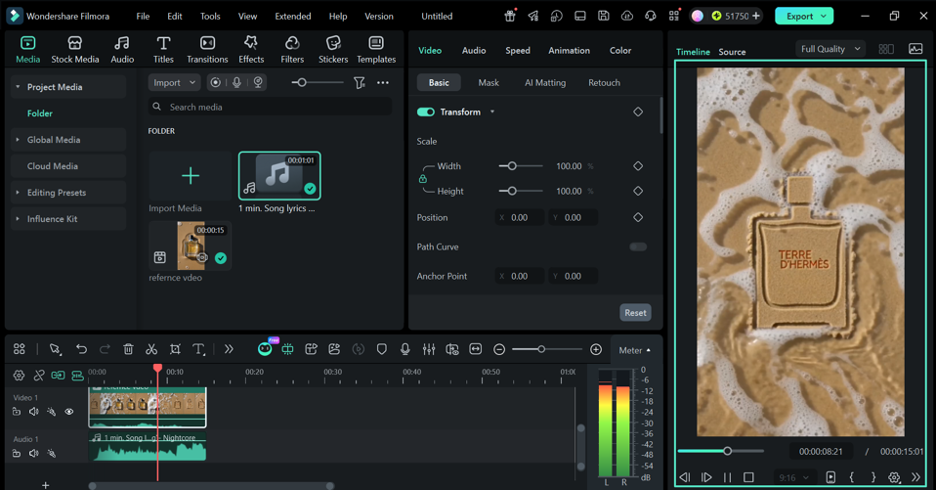Image resolution: width=936 pixels, height=490 pixels.
Task: Expand the Global Media section
Action: (x=18, y=140)
